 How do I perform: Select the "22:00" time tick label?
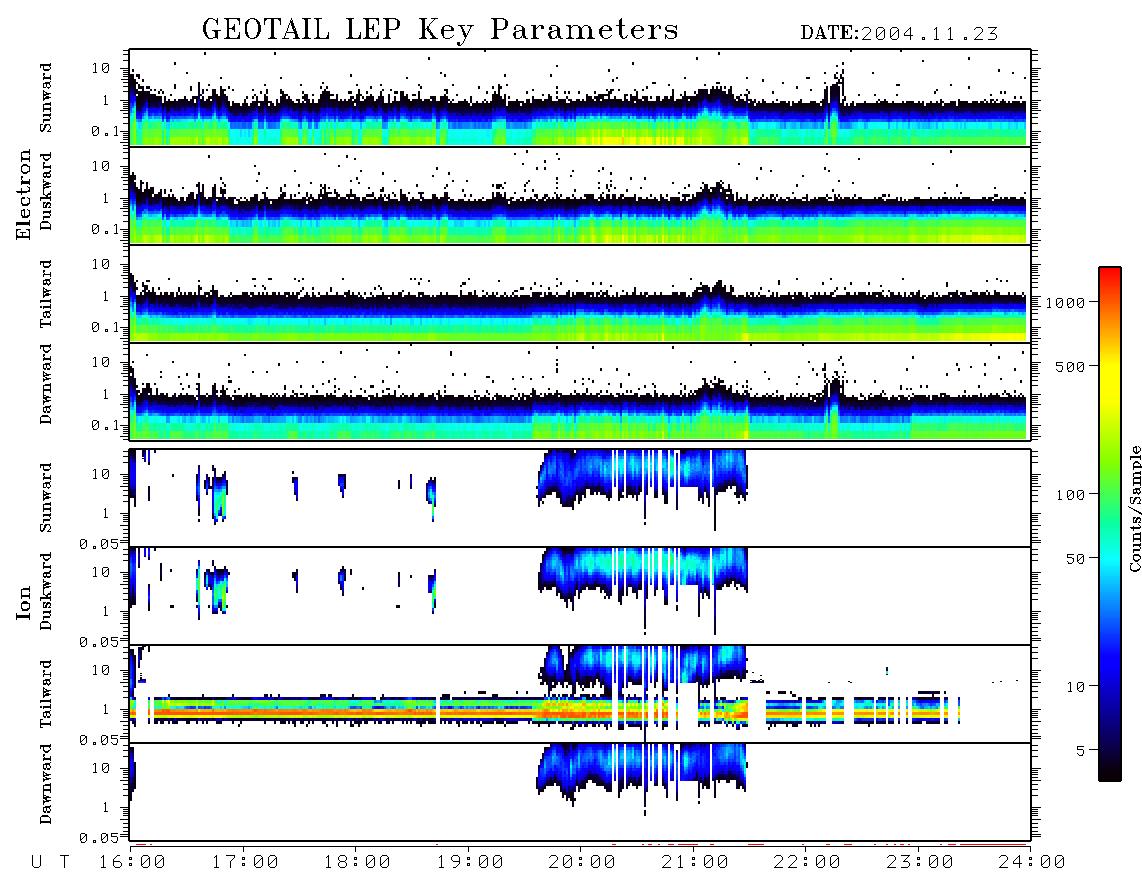click(x=807, y=863)
